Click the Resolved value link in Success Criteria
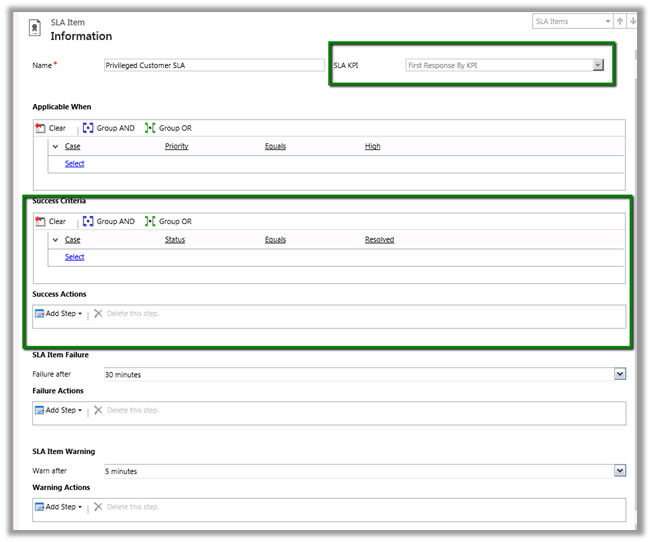 tap(379, 240)
